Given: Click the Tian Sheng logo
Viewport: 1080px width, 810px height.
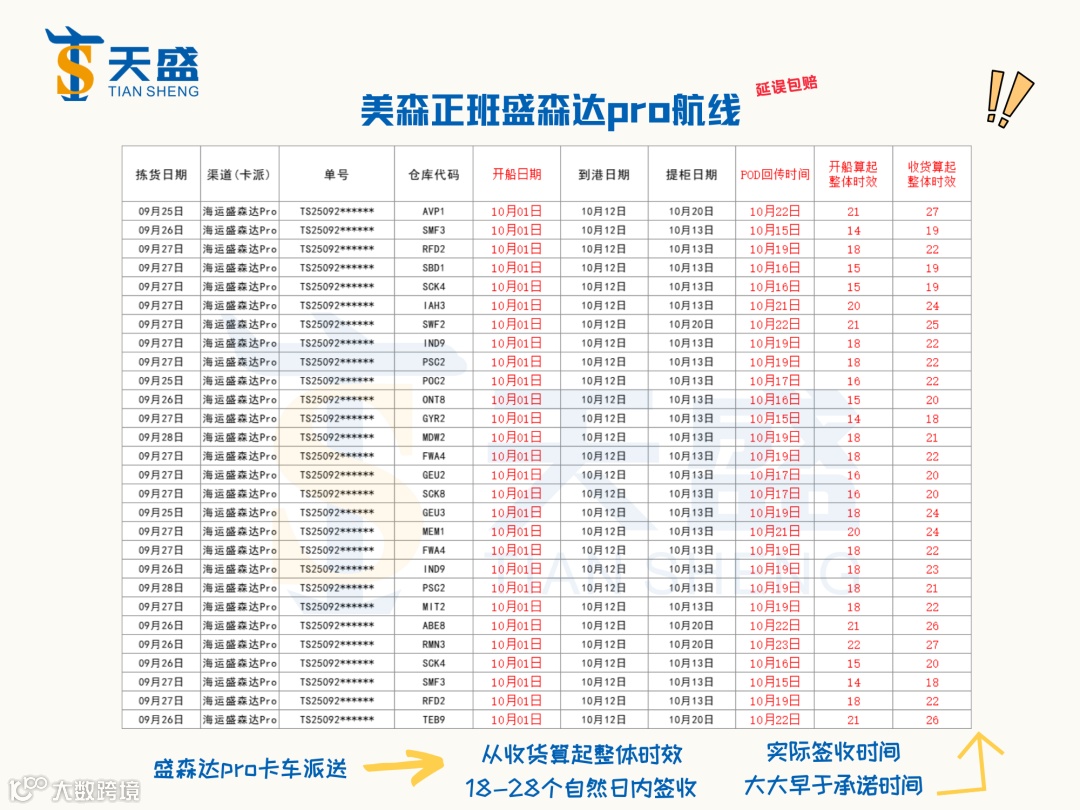Looking at the screenshot, I should [122, 63].
